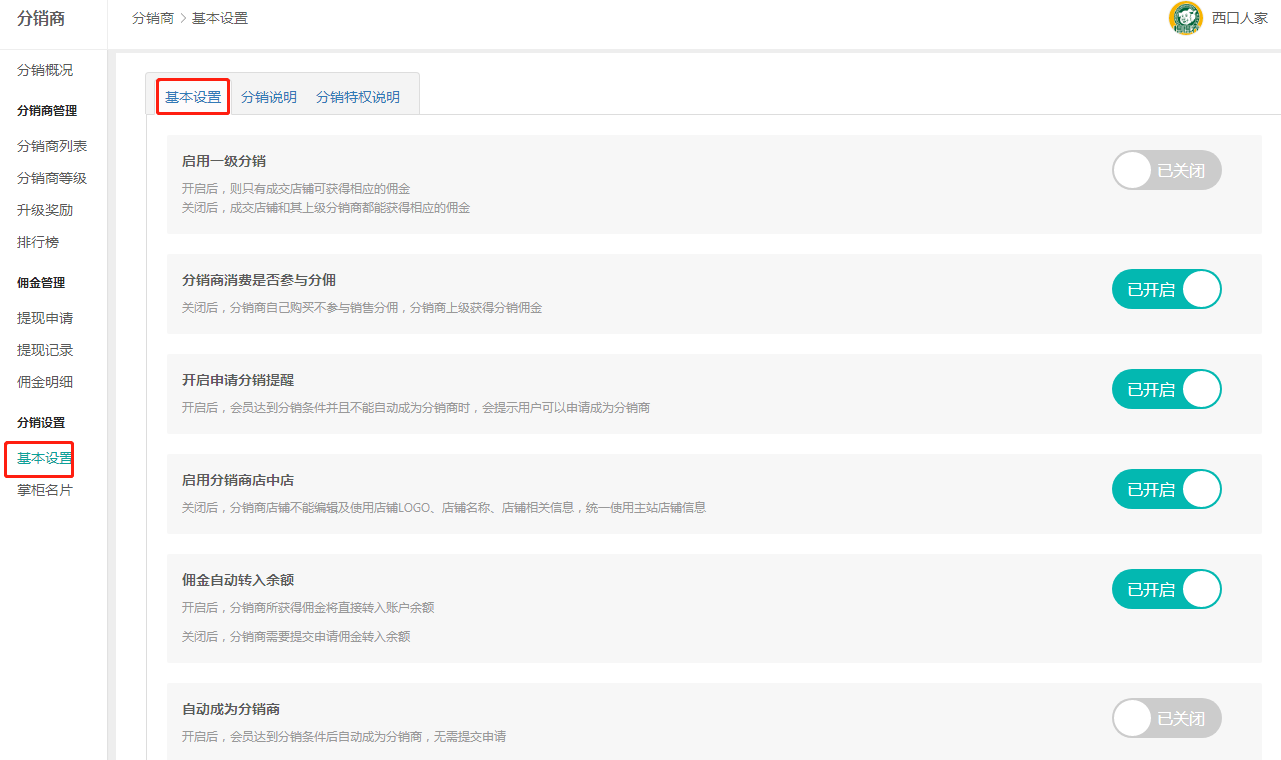Click the user avatar icon
The image size is (1281, 760).
pyautogui.click(x=1185, y=18)
